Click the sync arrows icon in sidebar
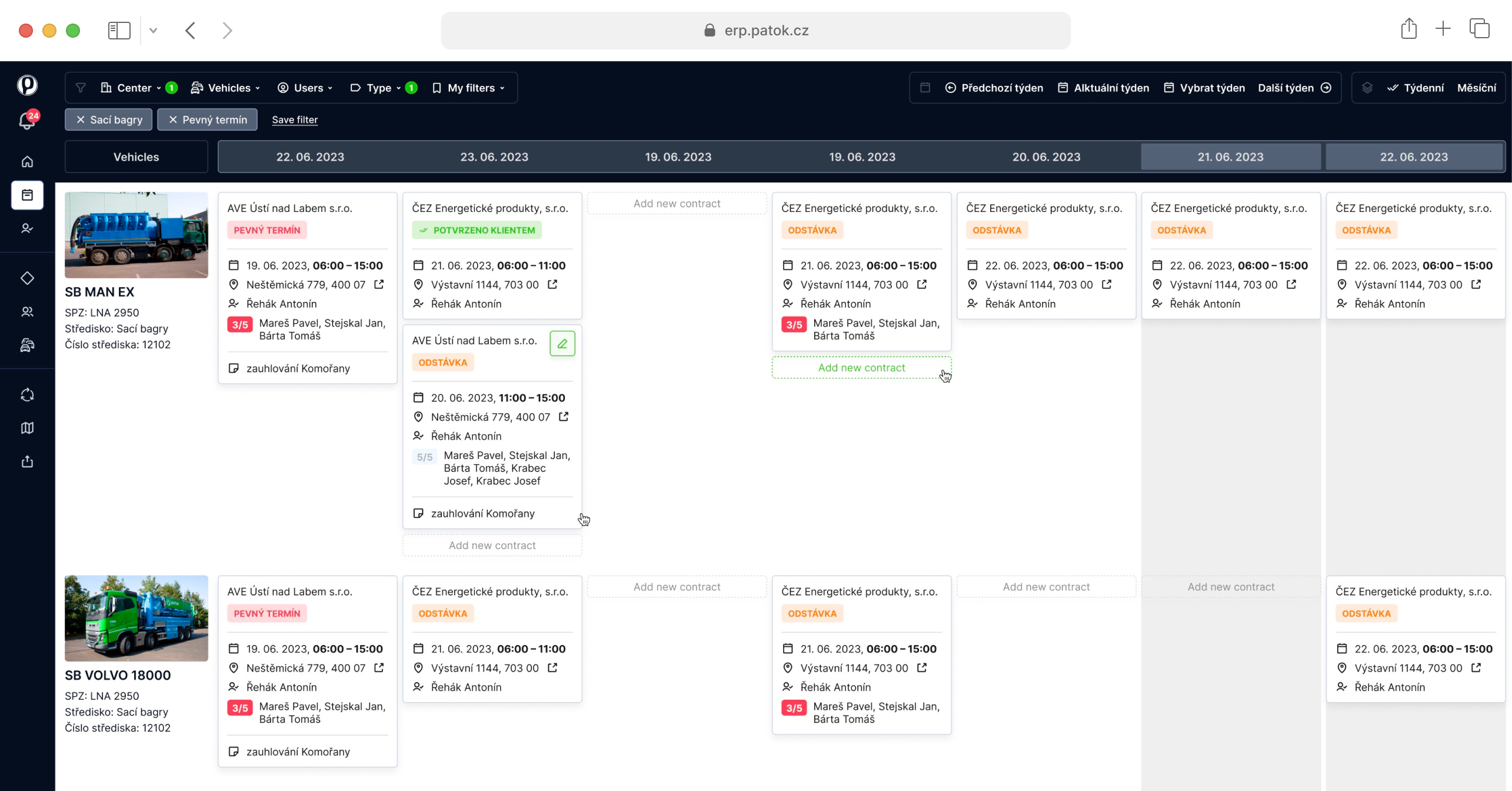Screen dimensions: 1512x791 27,395
